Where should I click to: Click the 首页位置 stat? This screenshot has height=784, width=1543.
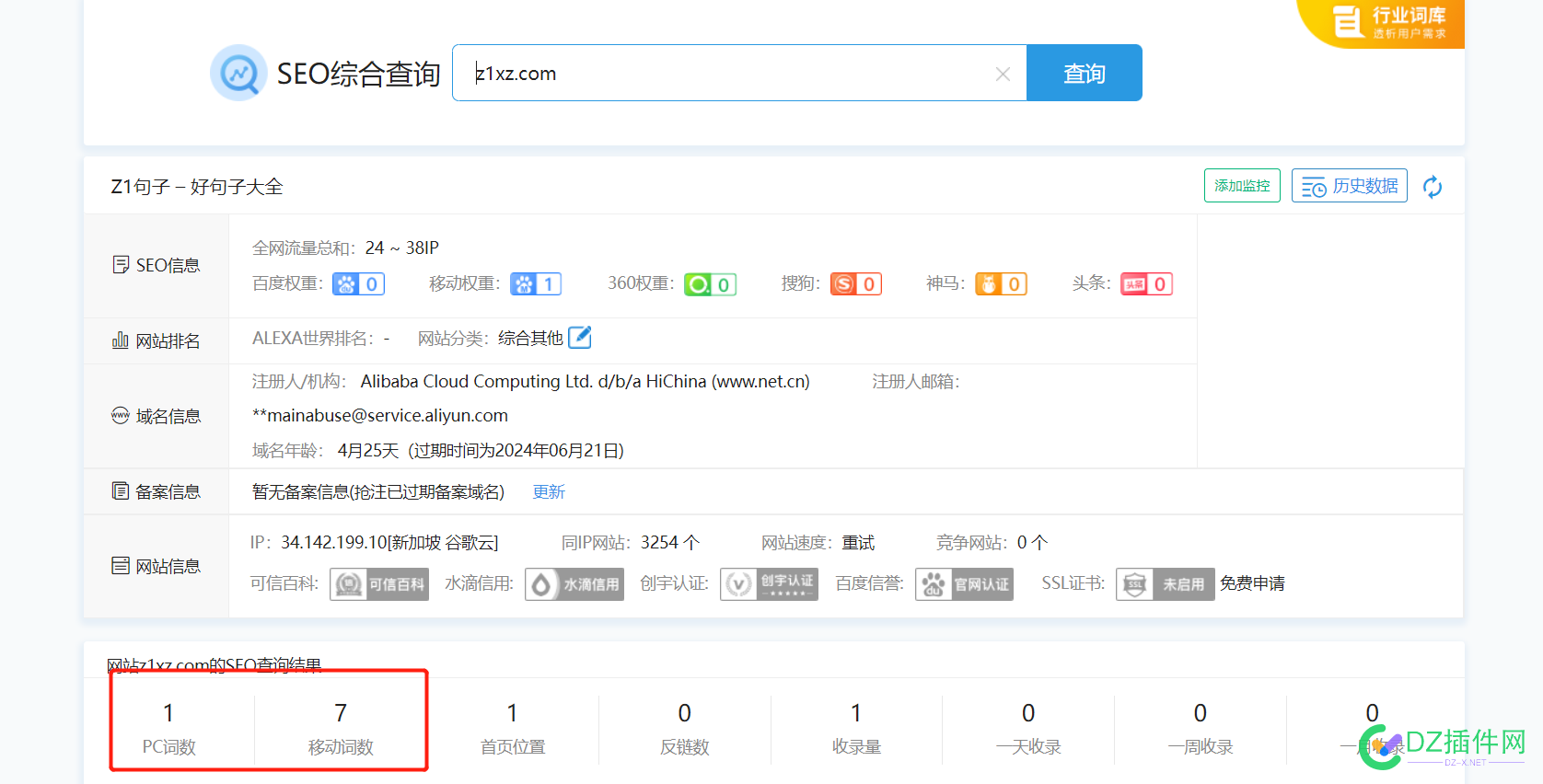(x=513, y=728)
